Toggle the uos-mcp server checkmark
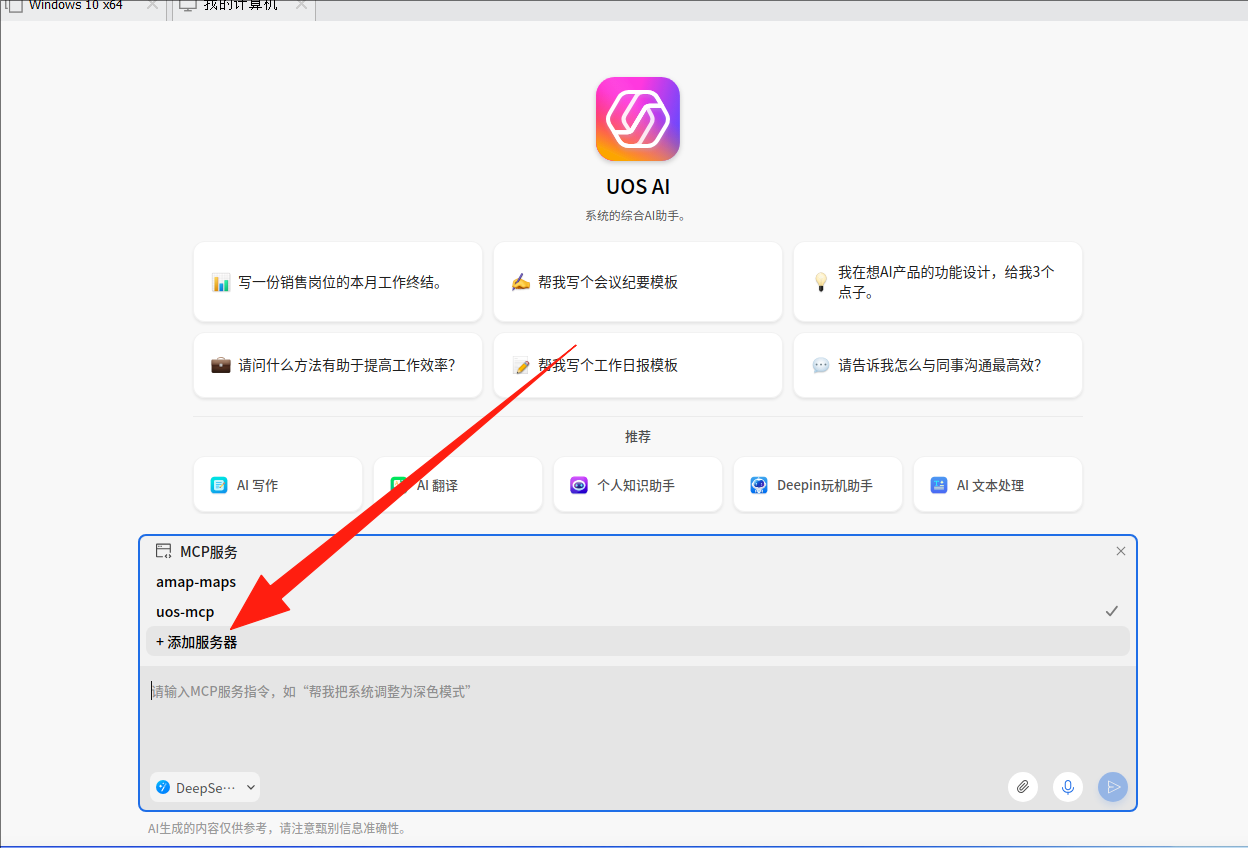 click(1112, 611)
